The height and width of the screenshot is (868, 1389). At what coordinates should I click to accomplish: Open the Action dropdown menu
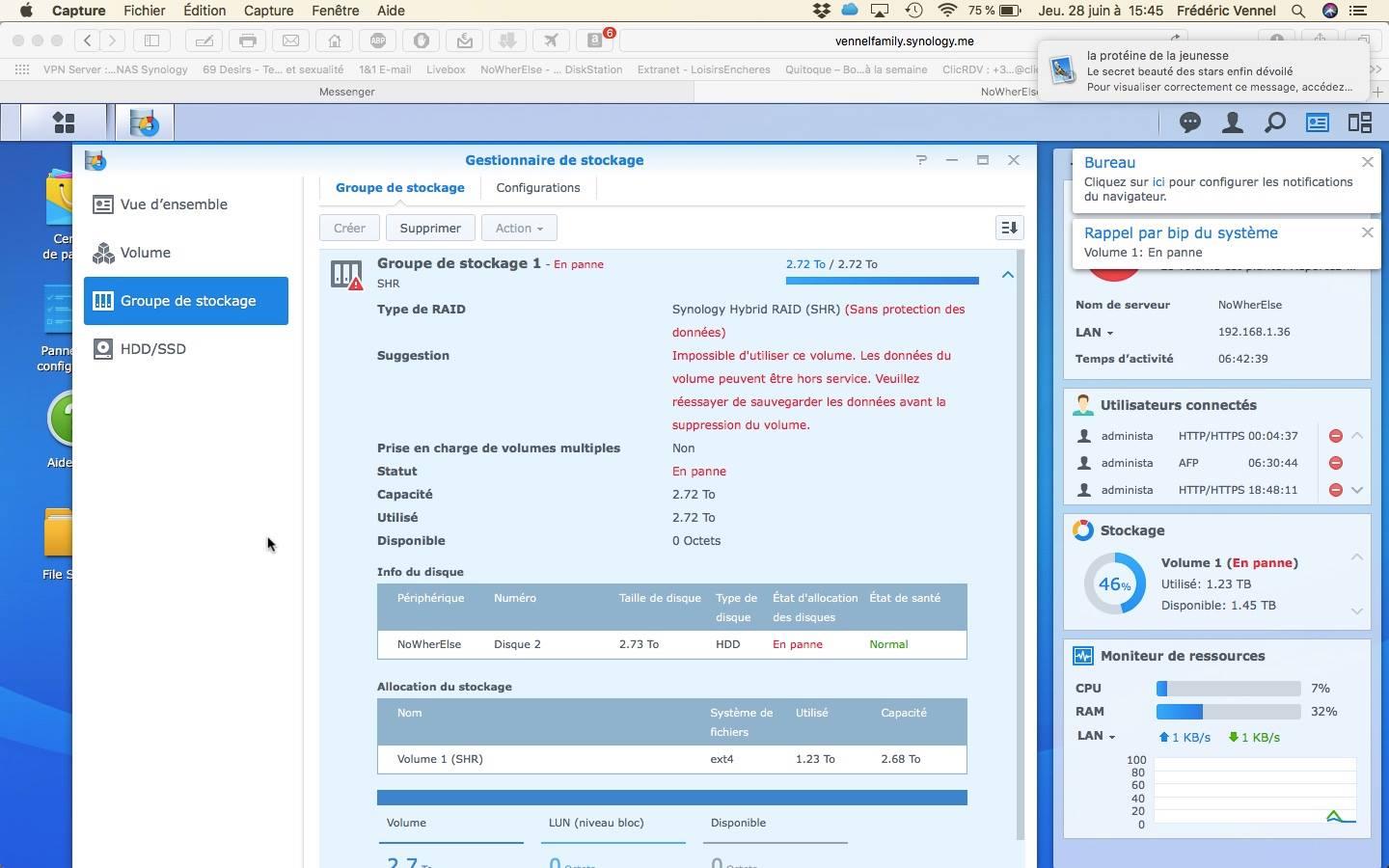click(519, 229)
